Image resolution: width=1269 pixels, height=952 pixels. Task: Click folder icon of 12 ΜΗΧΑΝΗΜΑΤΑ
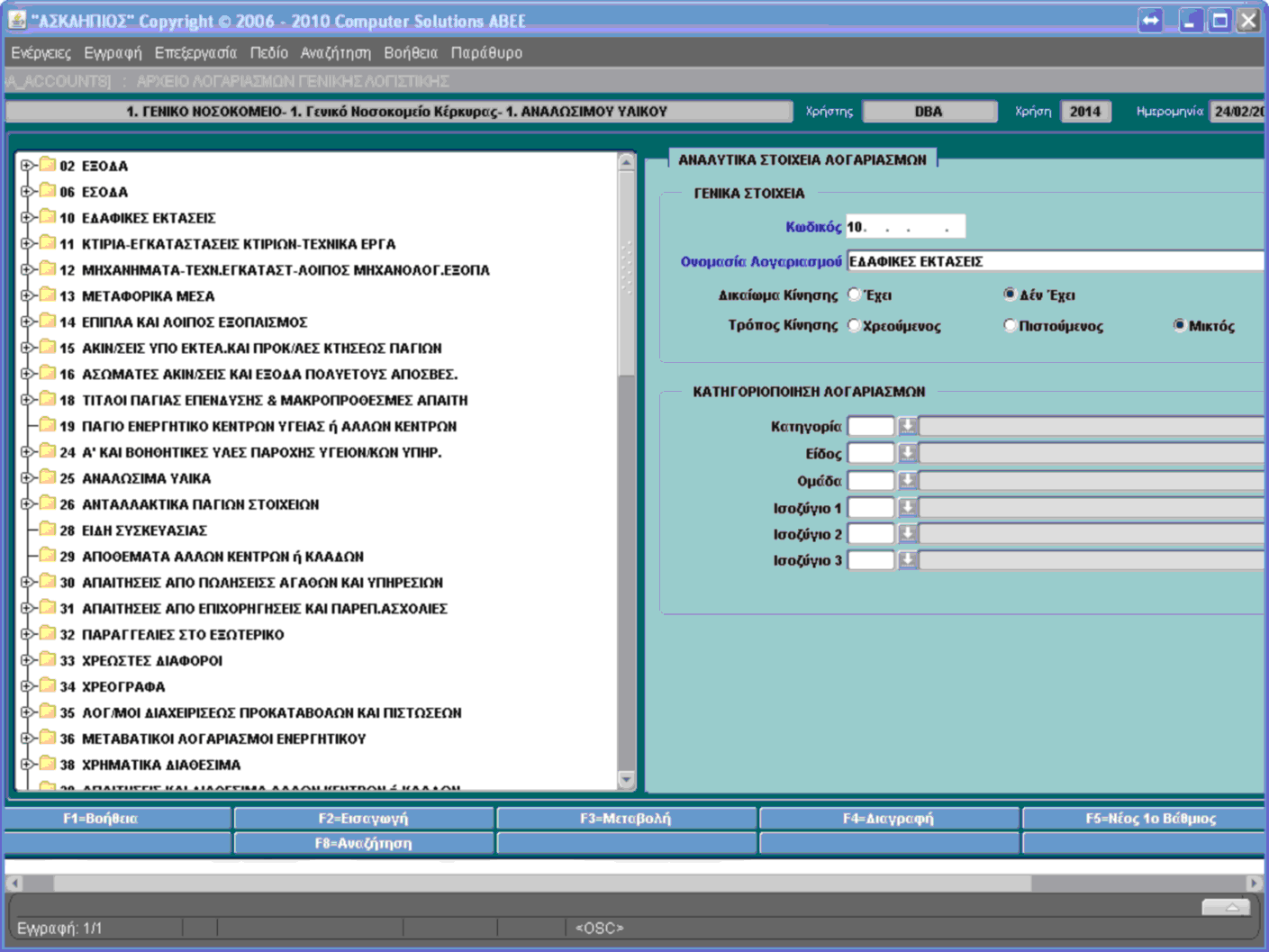[48, 269]
